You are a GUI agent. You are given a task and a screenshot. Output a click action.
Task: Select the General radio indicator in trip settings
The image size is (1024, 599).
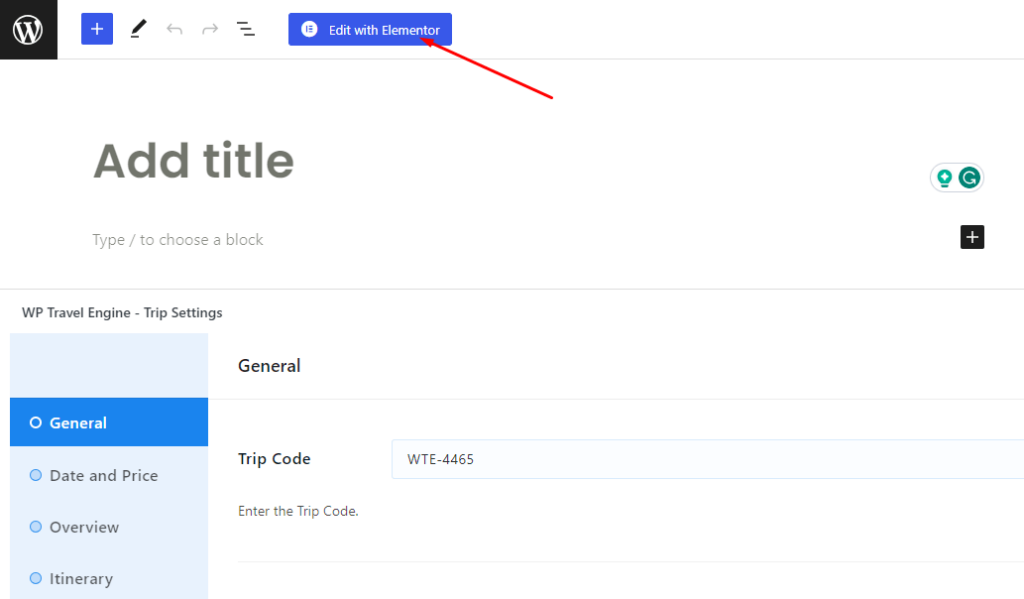click(x=37, y=422)
